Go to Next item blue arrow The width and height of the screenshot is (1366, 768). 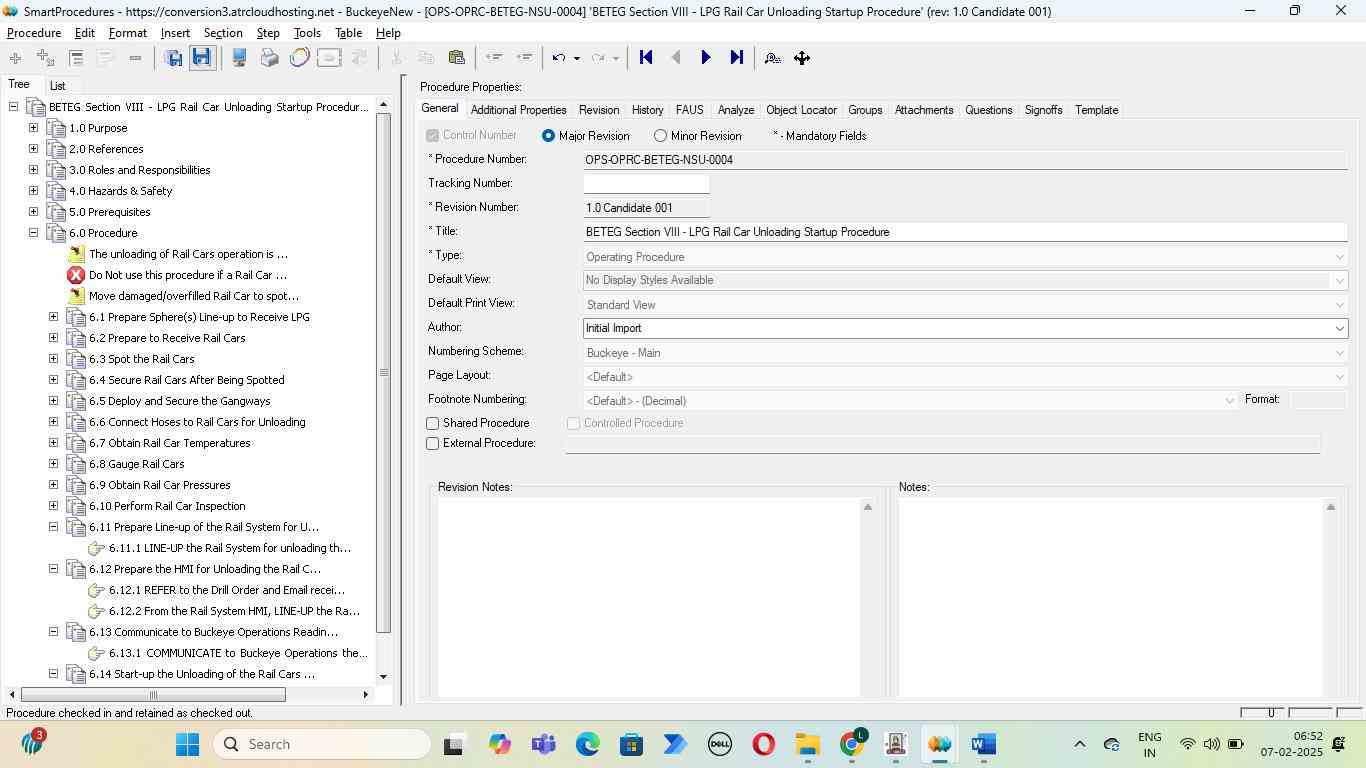tap(706, 58)
